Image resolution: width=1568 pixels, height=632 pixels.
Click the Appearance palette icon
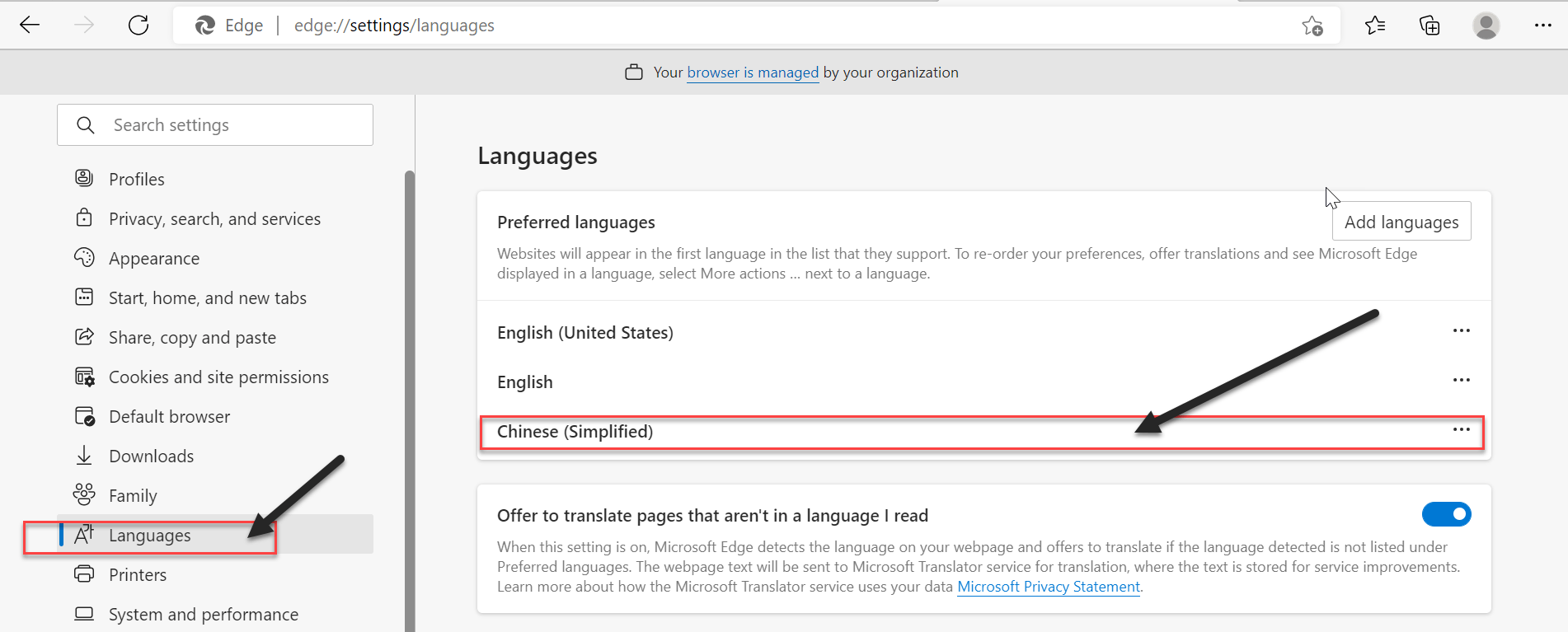pyautogui.click(x=84, y=257)
